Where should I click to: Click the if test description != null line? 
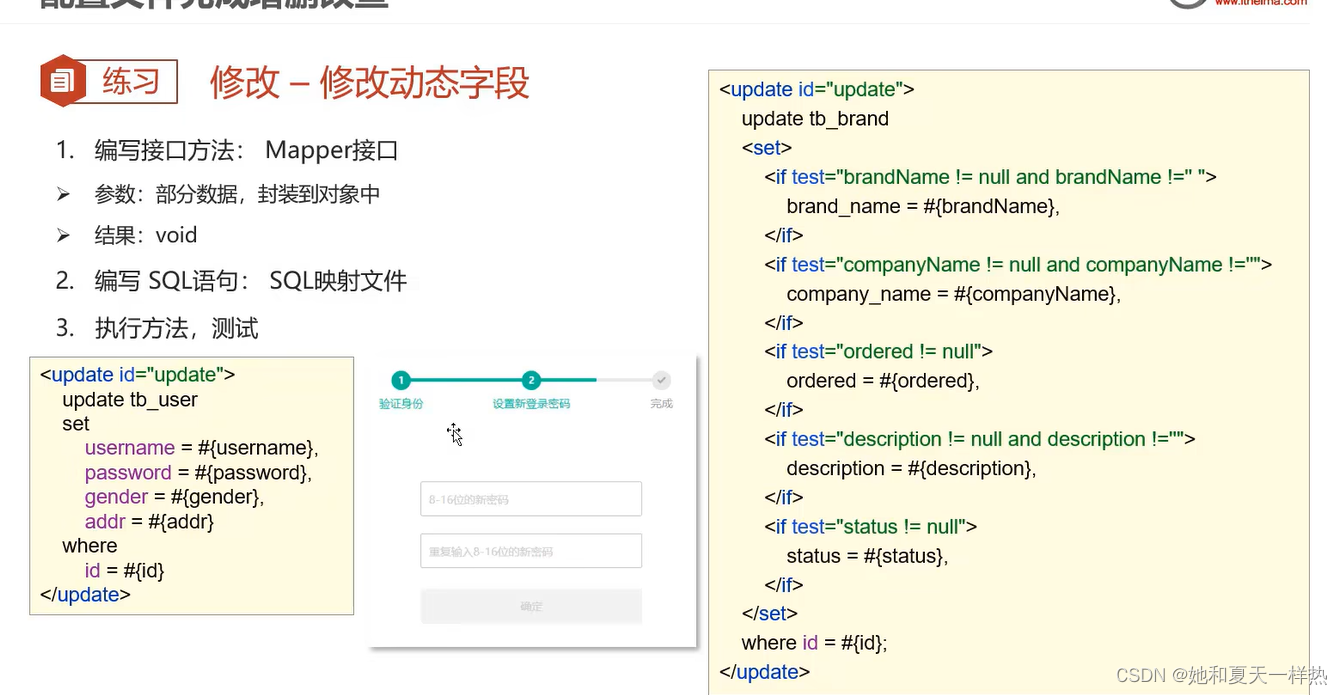pyautogui.click(x=980, y=439)
